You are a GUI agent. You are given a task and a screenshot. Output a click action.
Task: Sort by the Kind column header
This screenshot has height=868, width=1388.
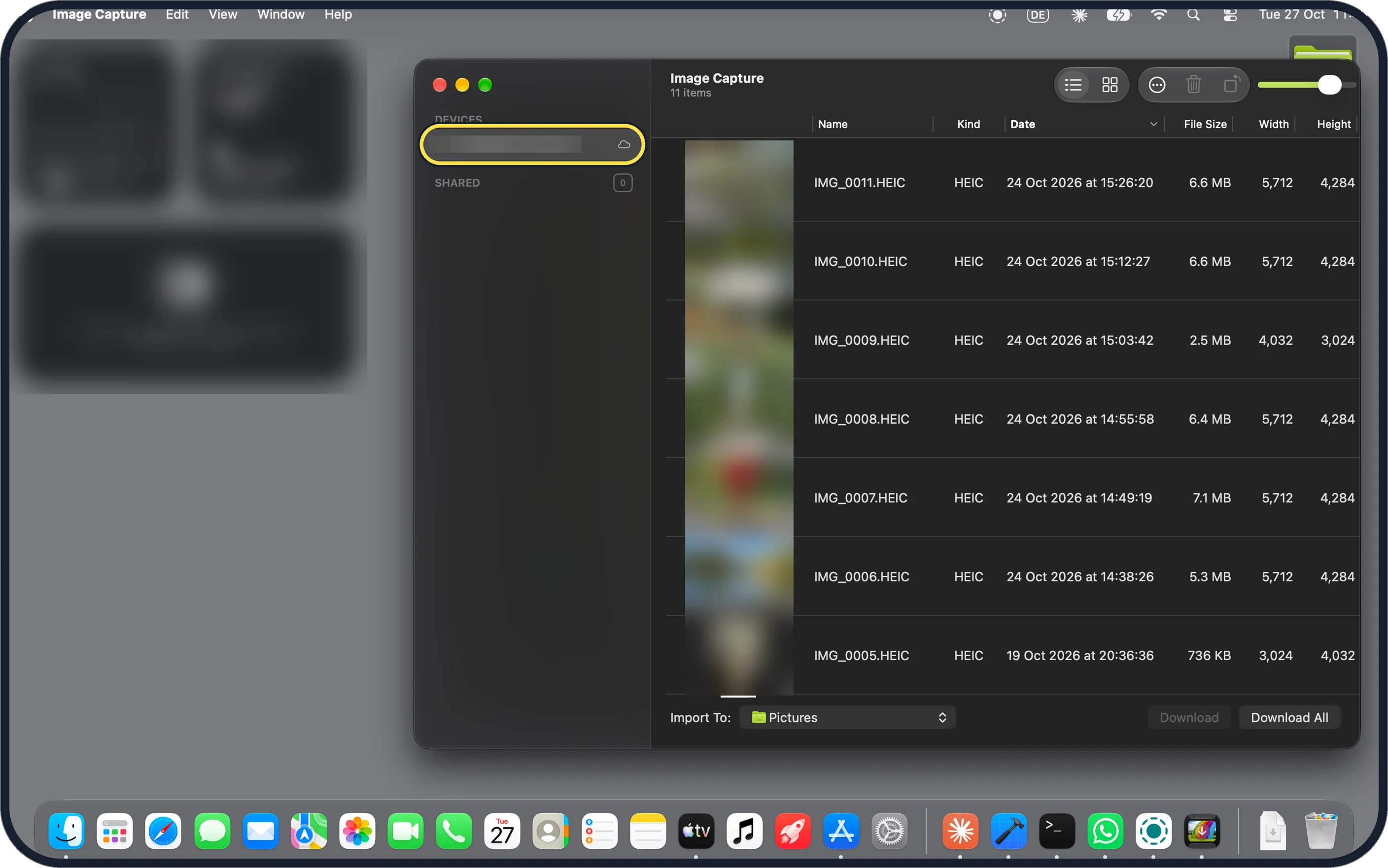click(968, 124)
